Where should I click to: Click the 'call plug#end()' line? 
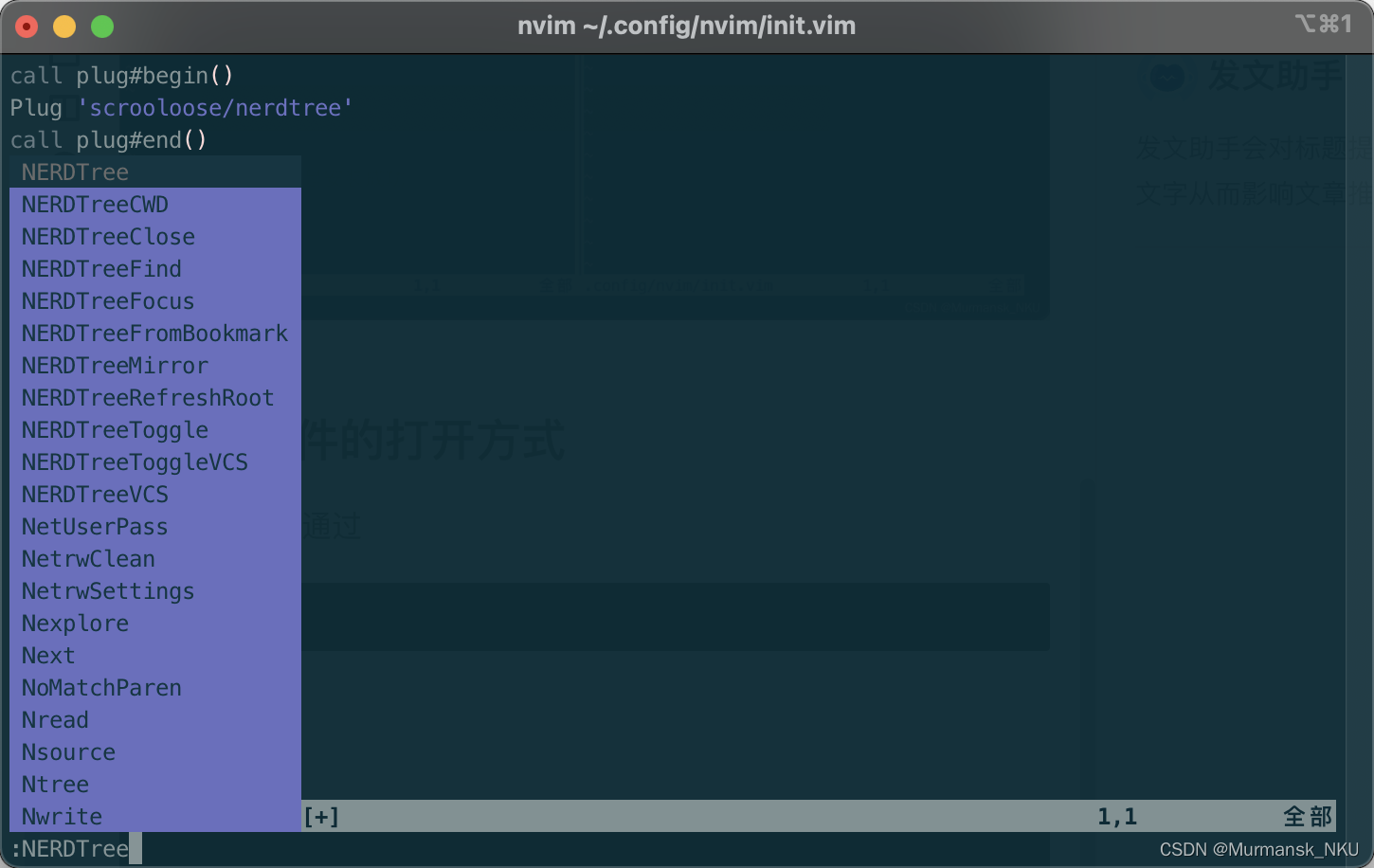click(x=108, y=140)
